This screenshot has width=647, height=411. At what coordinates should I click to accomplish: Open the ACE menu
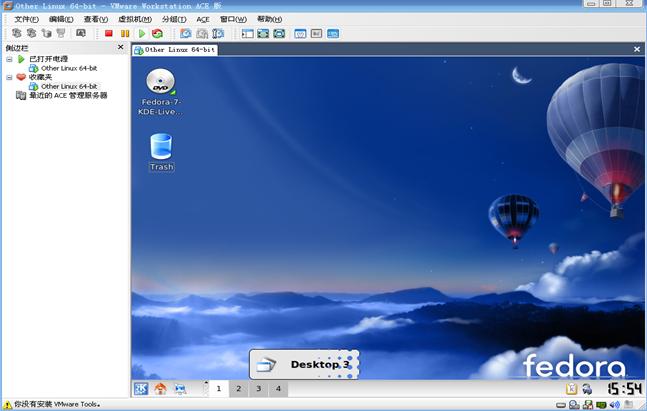(x=203, y=19)
